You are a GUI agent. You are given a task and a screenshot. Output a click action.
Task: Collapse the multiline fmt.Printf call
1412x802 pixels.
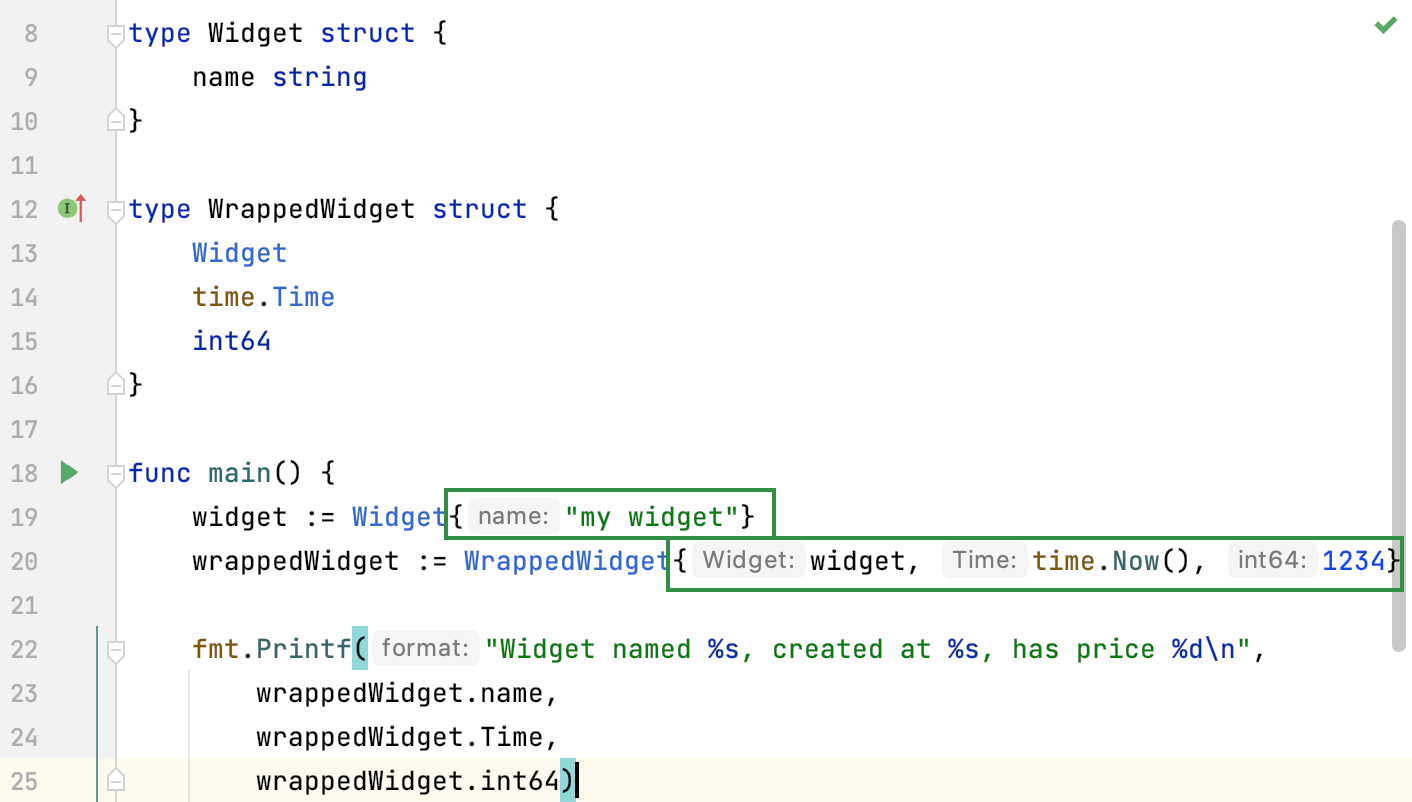[x=116, y=648]
